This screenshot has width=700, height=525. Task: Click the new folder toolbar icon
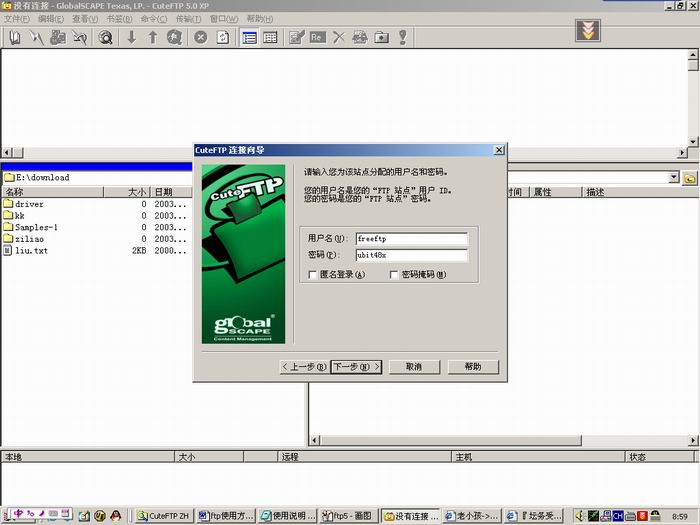coord(381,38)
